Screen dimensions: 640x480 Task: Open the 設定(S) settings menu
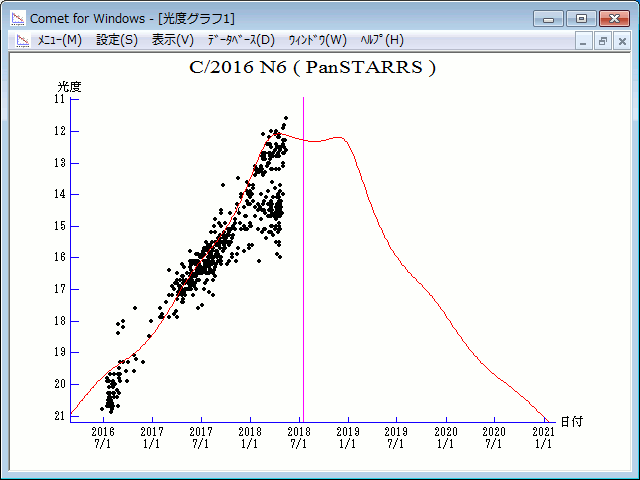coord(117,40)
